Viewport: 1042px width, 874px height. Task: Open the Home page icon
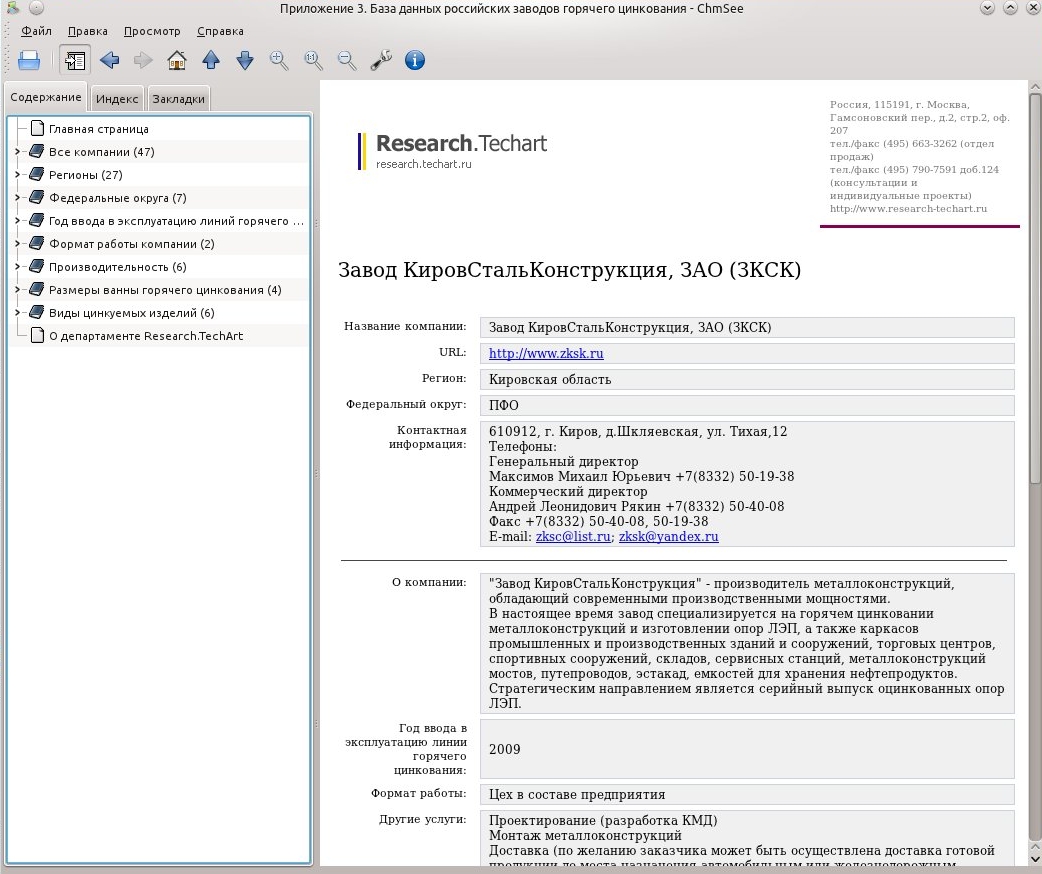pos(177,60)
